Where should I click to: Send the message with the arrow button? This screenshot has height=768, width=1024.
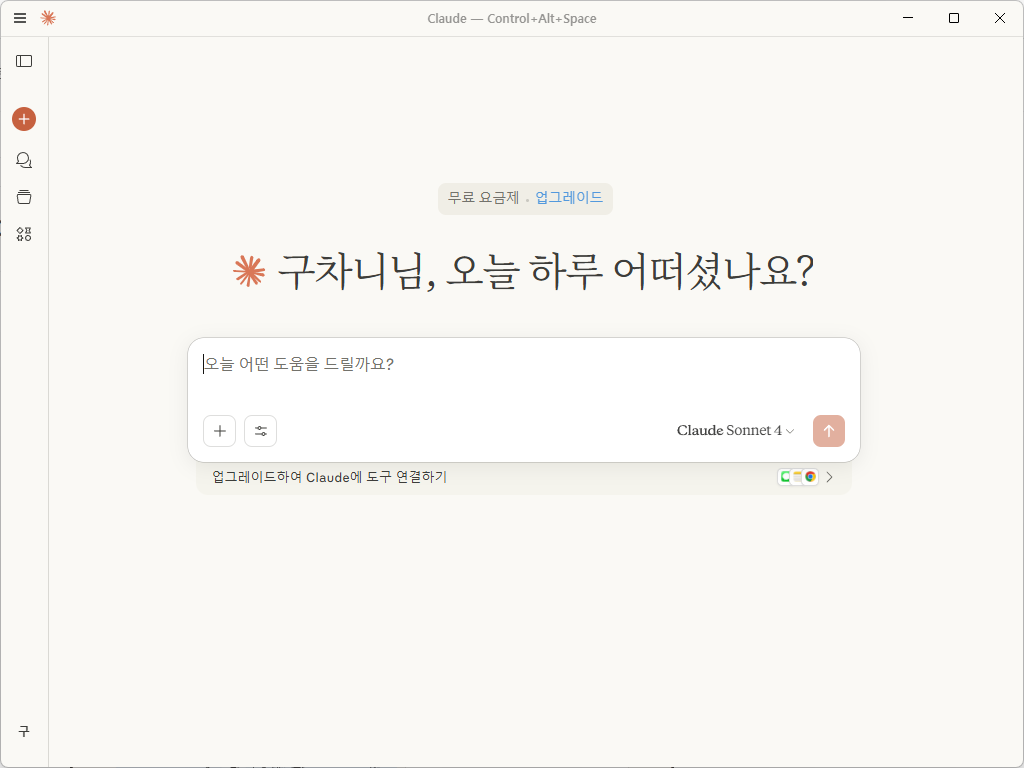(x=829, y=431)
